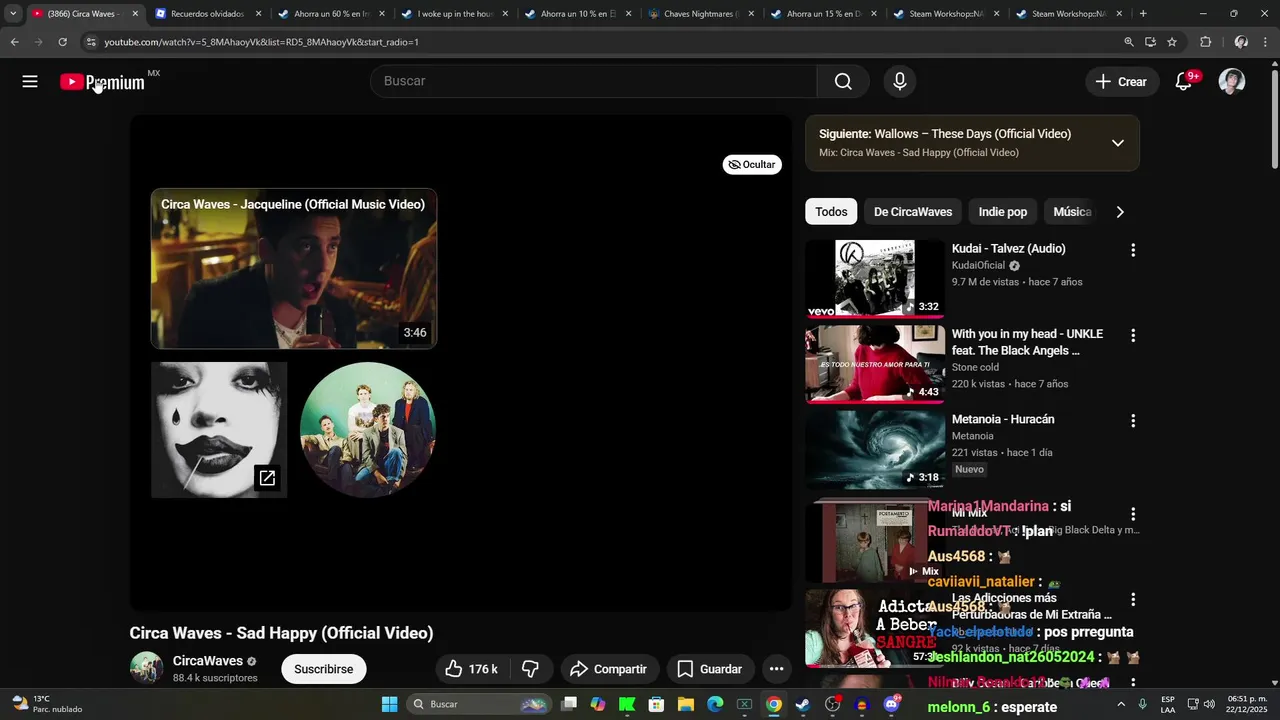Viewport: 1280px width, 720px height.
Task: Open options for With you in my head
Action: (x=1133, y=336)
